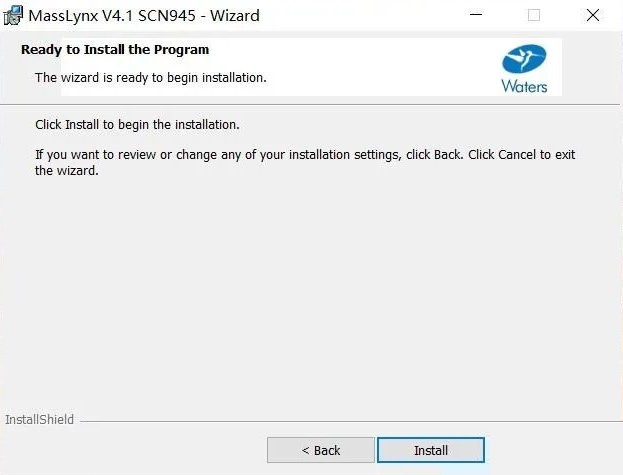Image resolution: width=623 pixels, height=475 pixels.
Task: Click the empty title bar area
Action: click(x=360, y=15)
